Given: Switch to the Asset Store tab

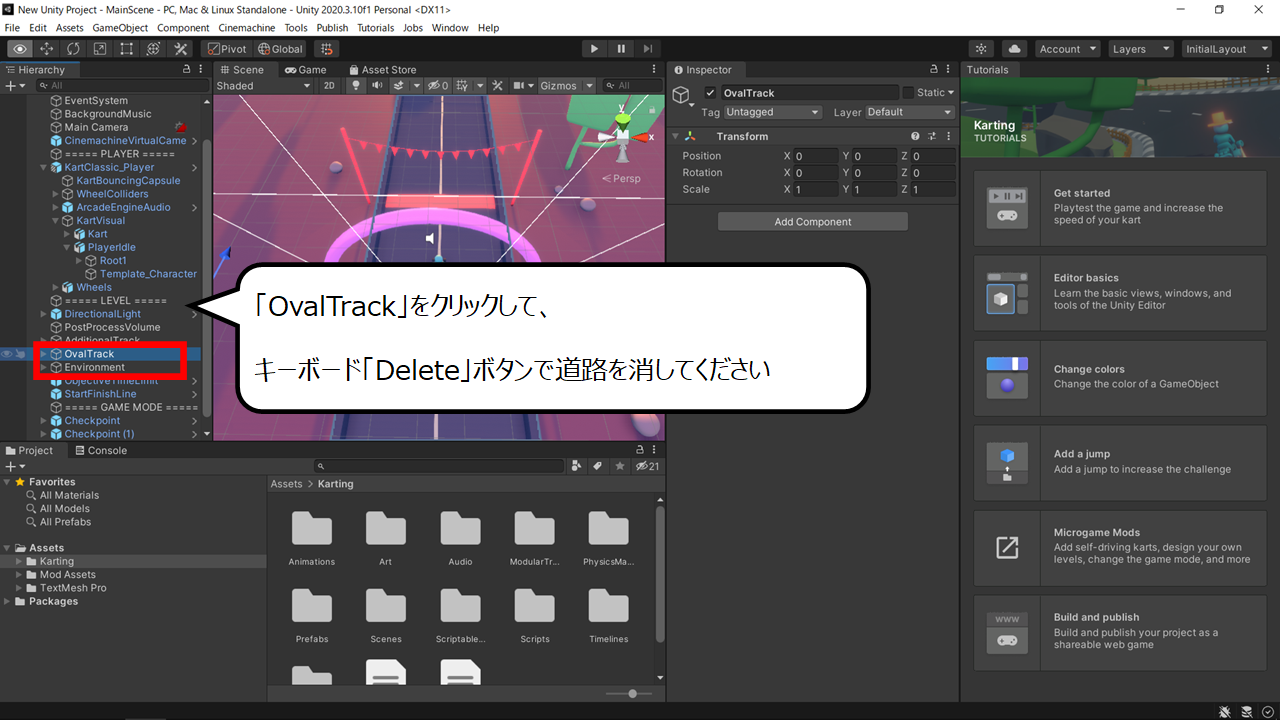Looking at the screenshot, I should point(382,70).
